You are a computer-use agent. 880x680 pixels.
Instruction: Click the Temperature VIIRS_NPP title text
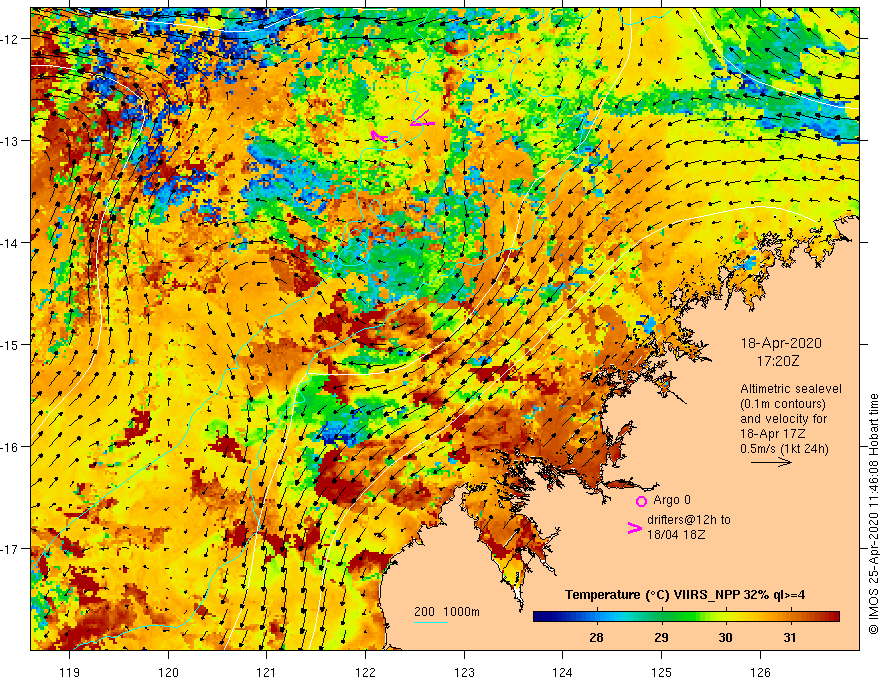[685, 595]
